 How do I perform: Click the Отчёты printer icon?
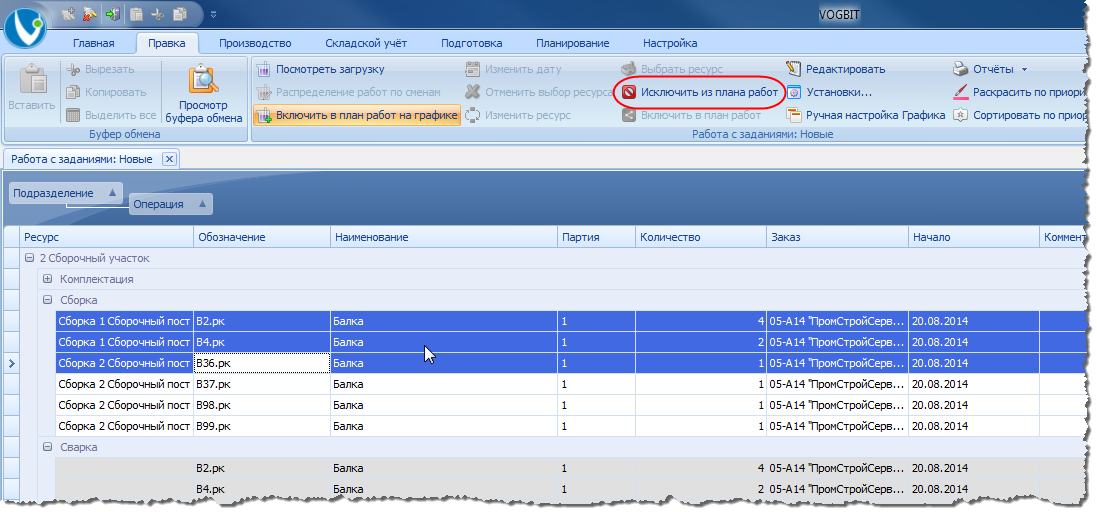(x=961, y=69)
